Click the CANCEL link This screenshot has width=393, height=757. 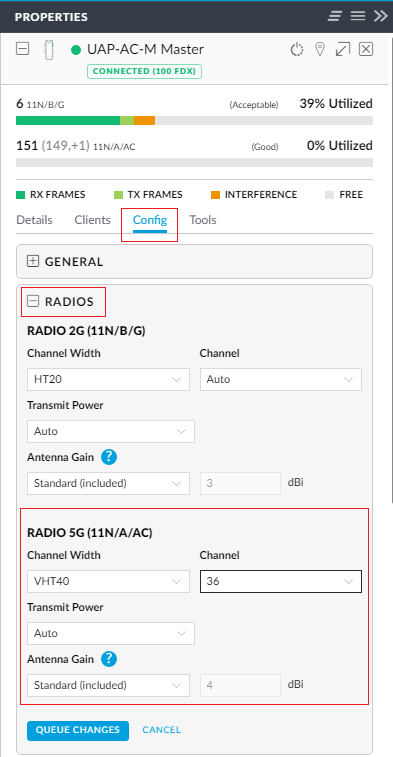click(161, 730)
